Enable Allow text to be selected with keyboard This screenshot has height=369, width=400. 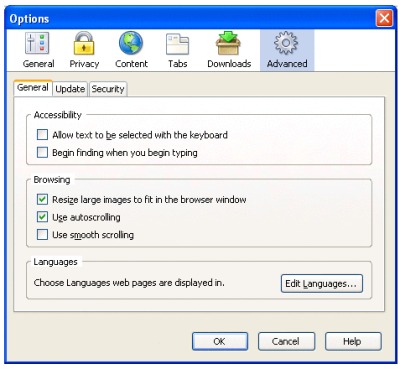(x=42, y=135)
